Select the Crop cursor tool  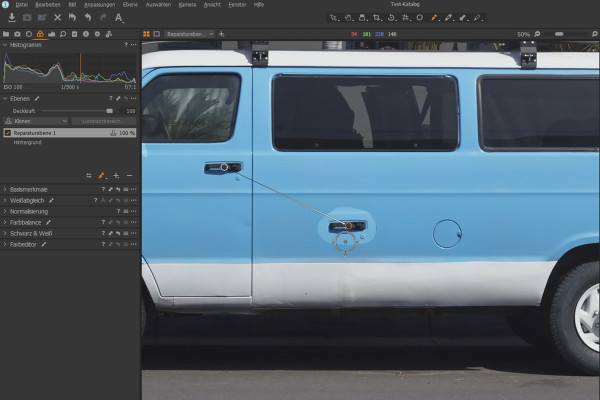pos(377,18)
